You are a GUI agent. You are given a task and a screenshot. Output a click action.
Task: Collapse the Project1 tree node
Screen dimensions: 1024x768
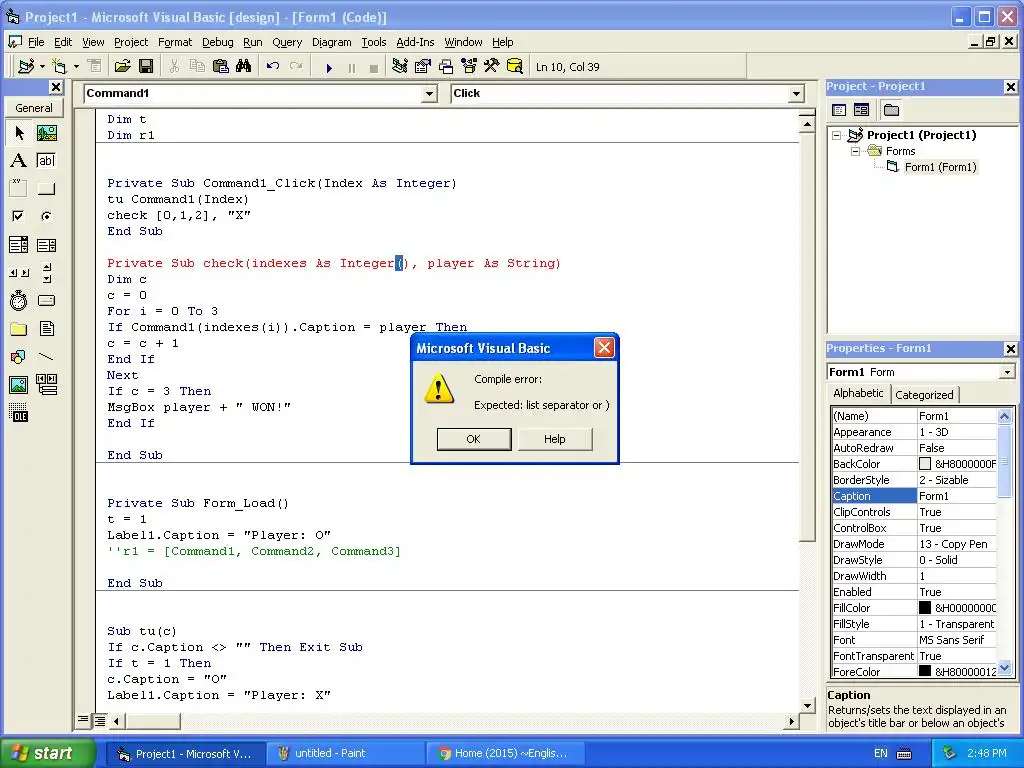click(x=837, y=135)
